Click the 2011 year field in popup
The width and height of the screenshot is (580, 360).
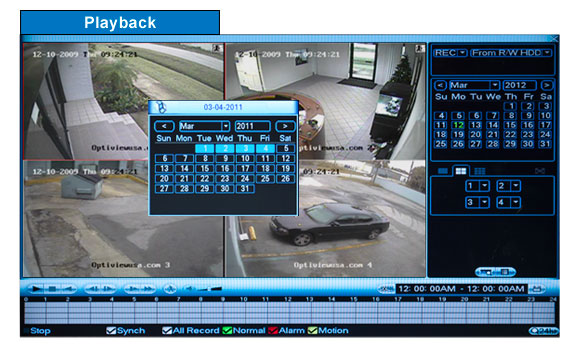[252, 126]
